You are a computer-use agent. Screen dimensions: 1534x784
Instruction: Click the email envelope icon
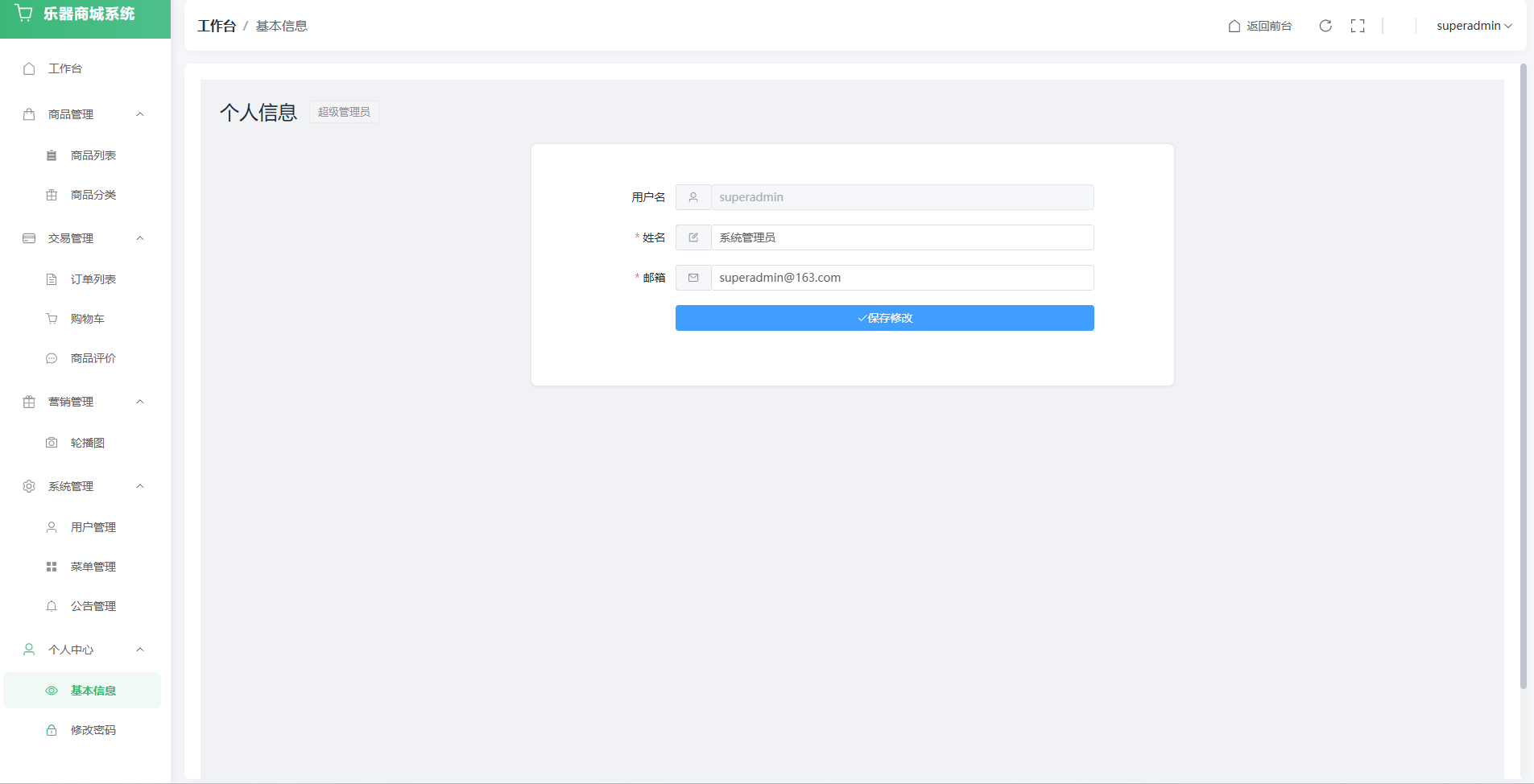tap(693, 278)
